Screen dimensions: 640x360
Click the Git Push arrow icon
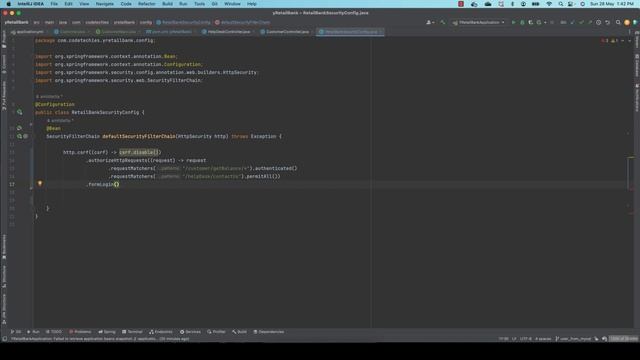590,22
